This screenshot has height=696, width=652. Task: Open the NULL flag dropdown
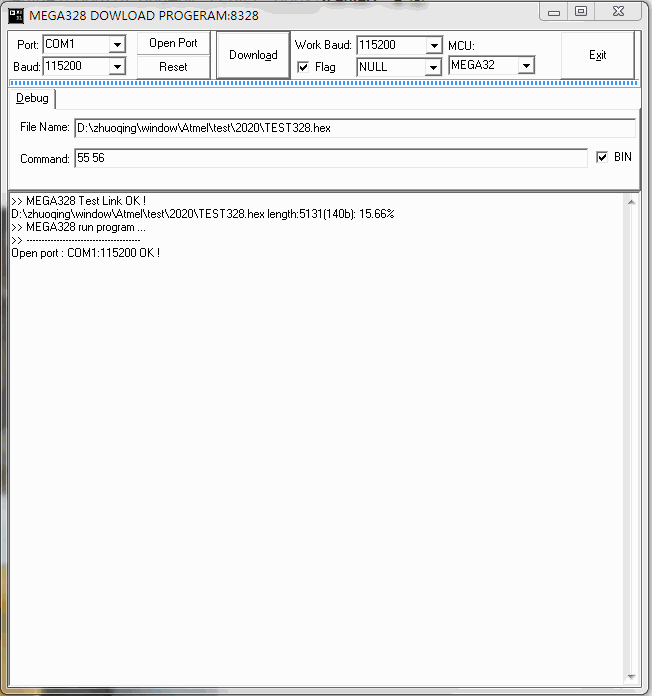tap(433, 67)
